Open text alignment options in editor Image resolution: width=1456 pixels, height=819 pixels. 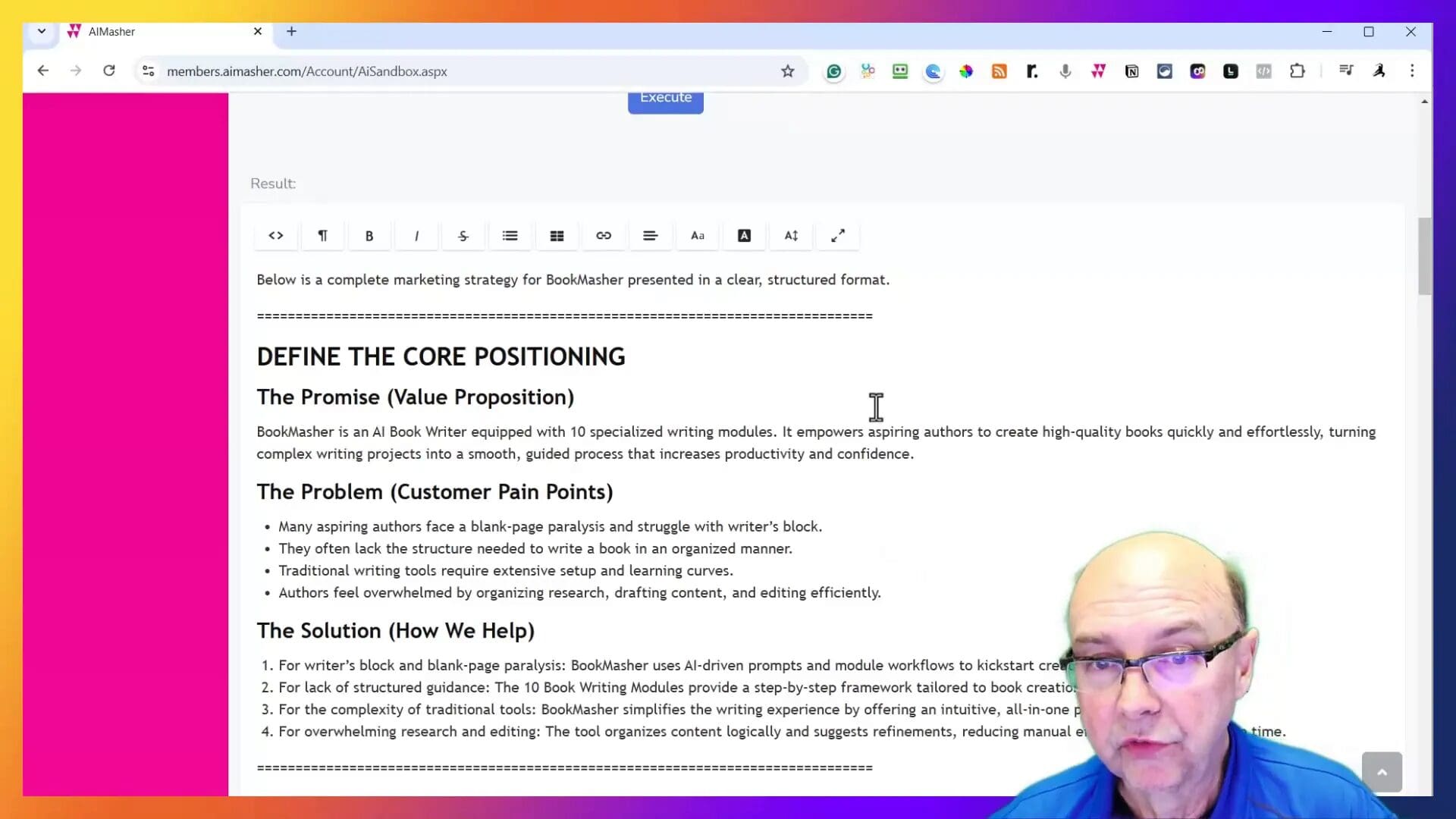click(651, 236)
